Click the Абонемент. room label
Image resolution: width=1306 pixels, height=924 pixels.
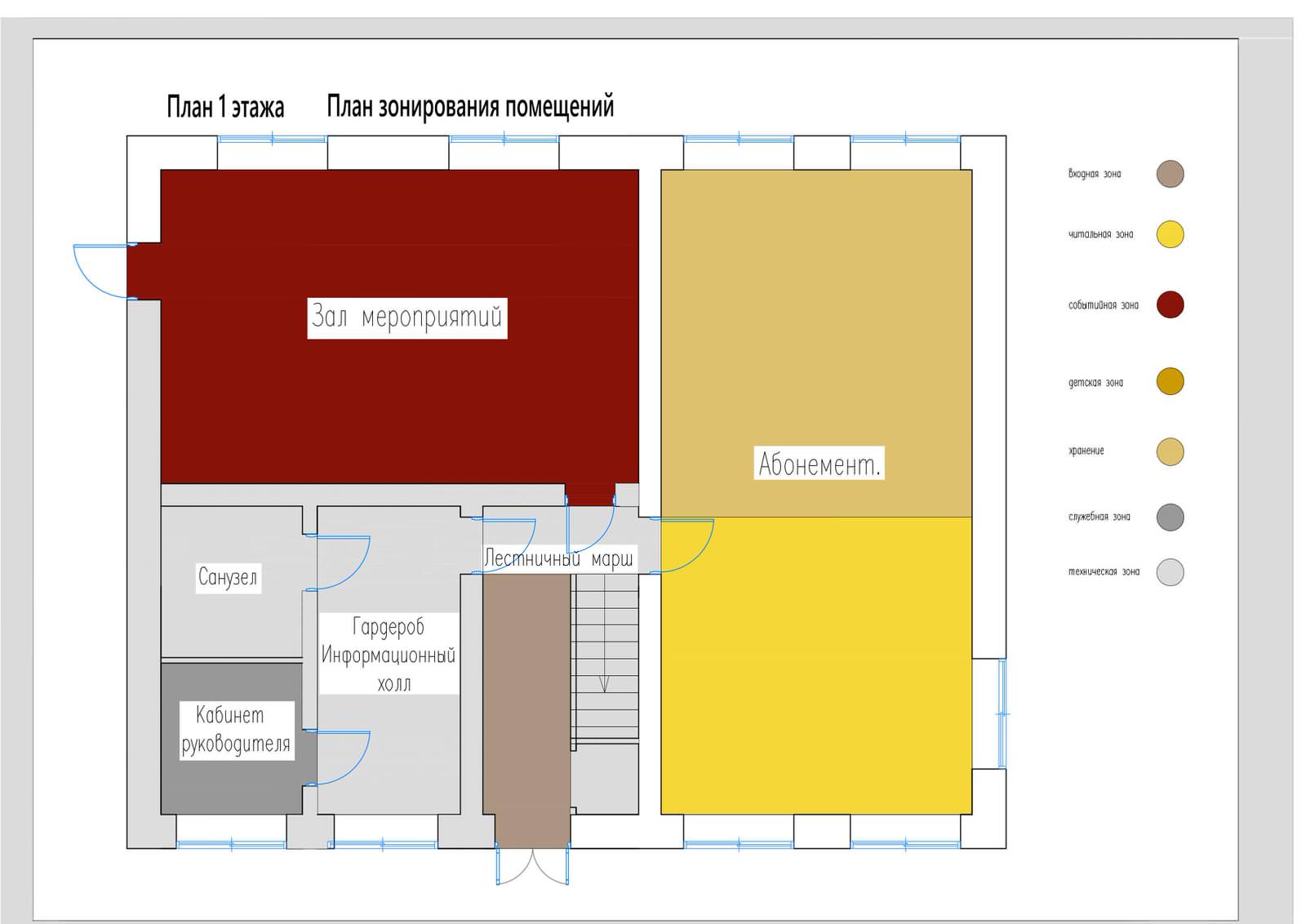819,463
